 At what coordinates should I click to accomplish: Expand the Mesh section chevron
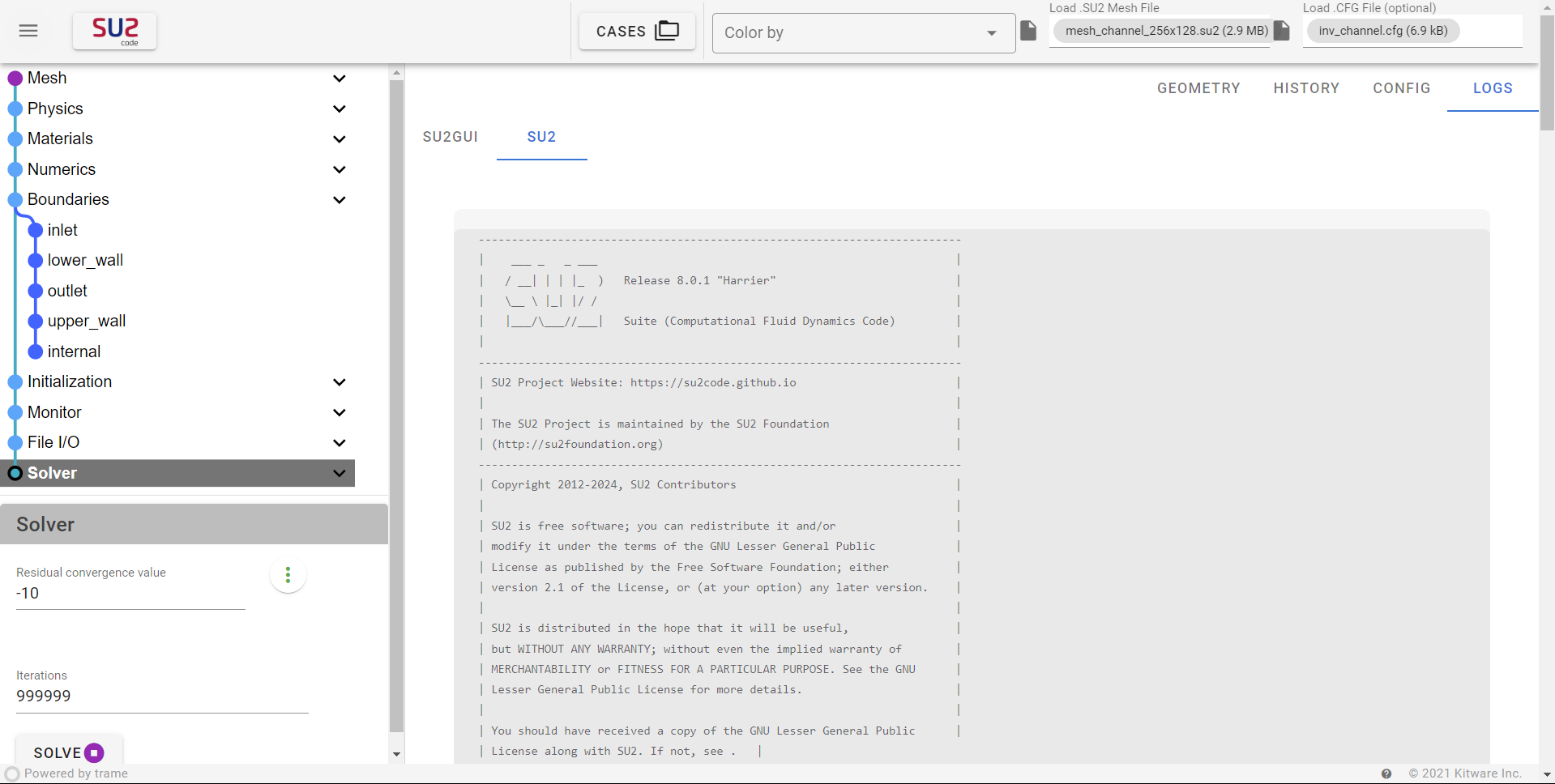coord(340,79)
